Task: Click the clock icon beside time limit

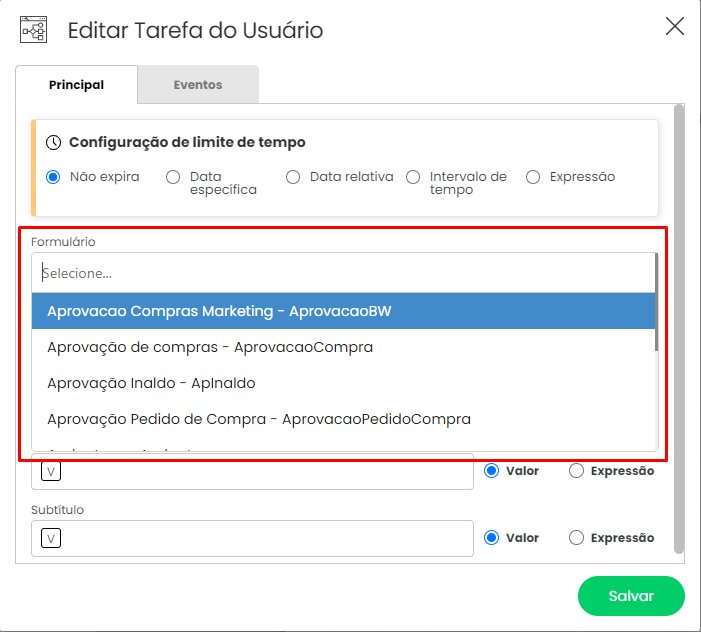Action: click(54, 143)
